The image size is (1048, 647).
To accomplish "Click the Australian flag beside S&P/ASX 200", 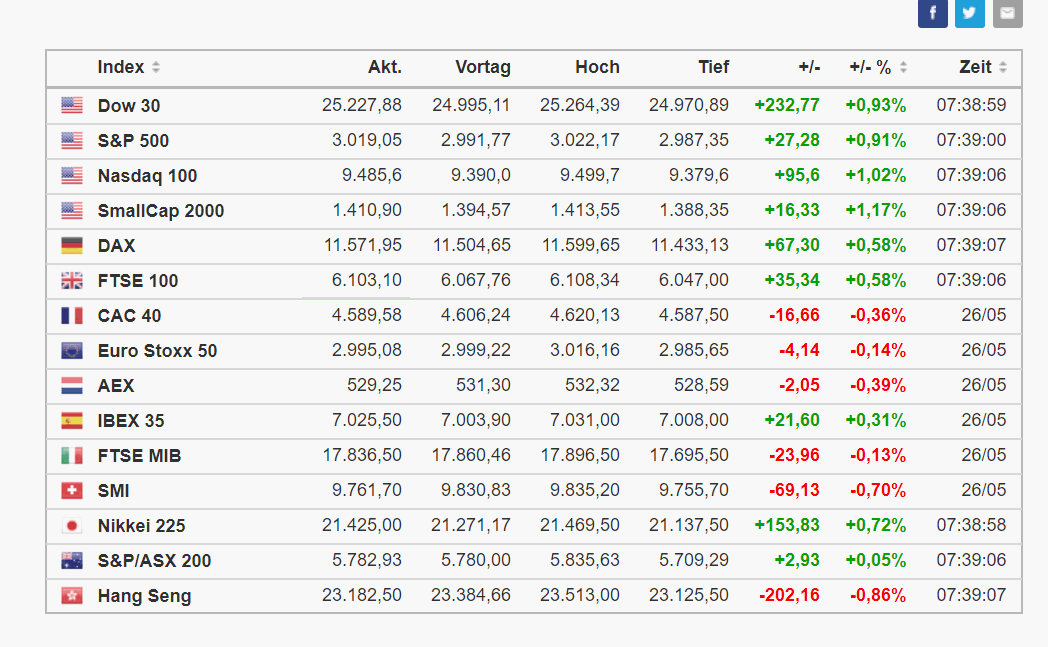I will (x=72, y=560).
